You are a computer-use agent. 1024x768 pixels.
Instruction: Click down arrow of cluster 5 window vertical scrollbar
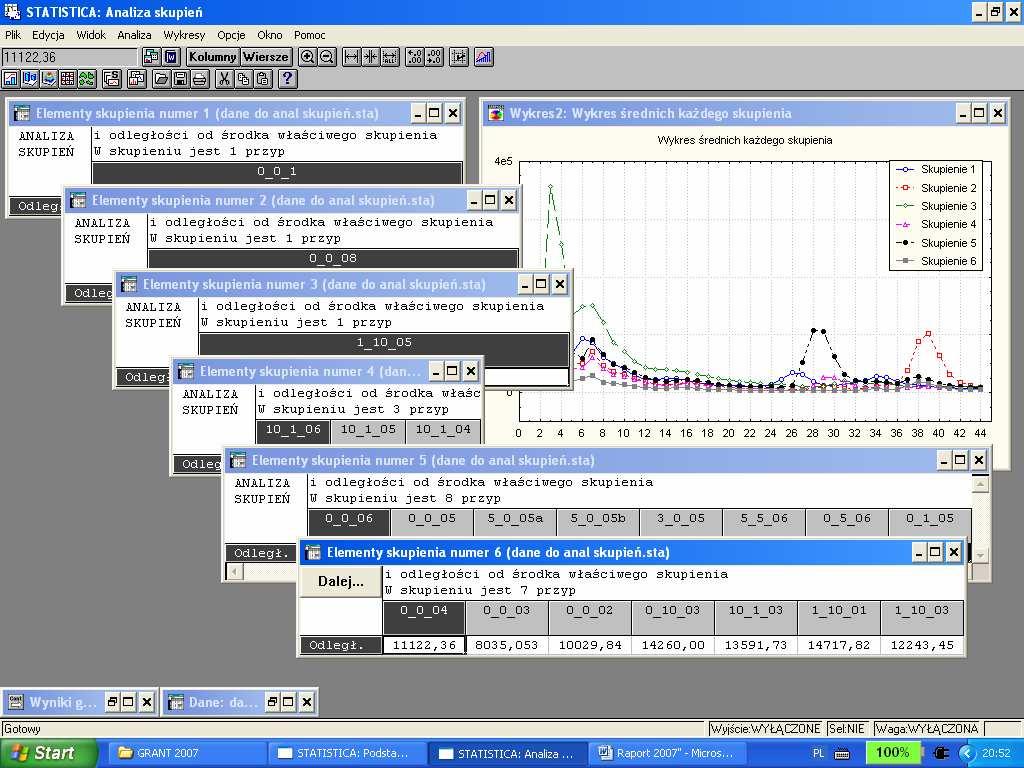point(980,554)
